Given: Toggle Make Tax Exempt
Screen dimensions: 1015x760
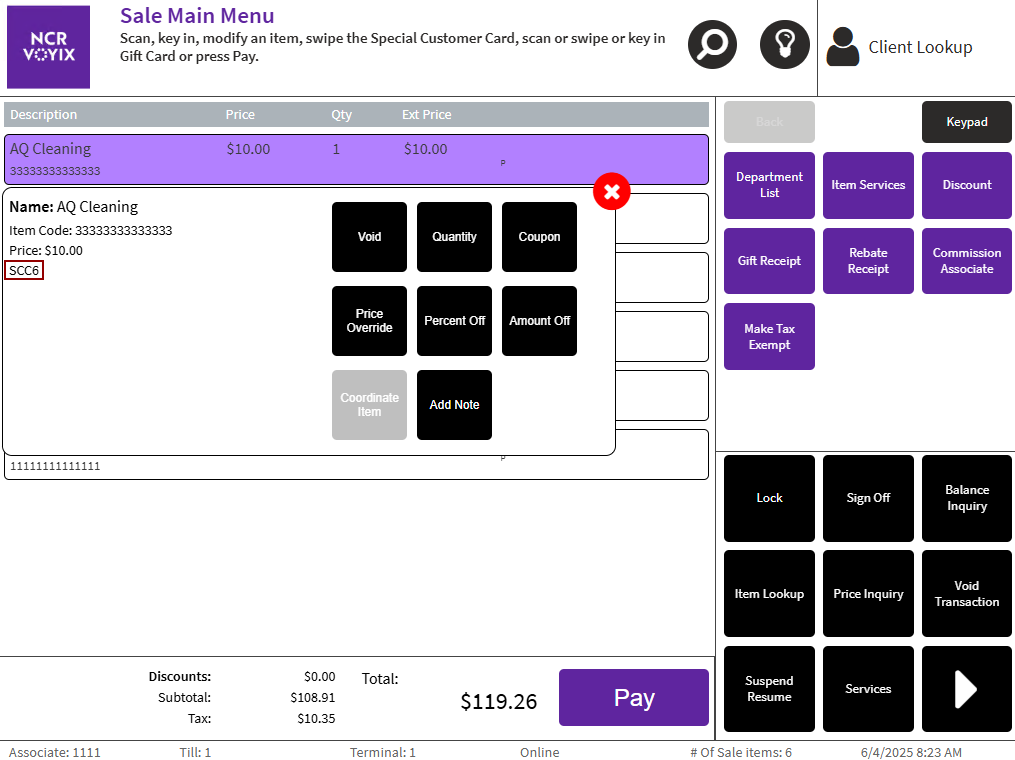Looking at the screenshot, I should [769, 337].
